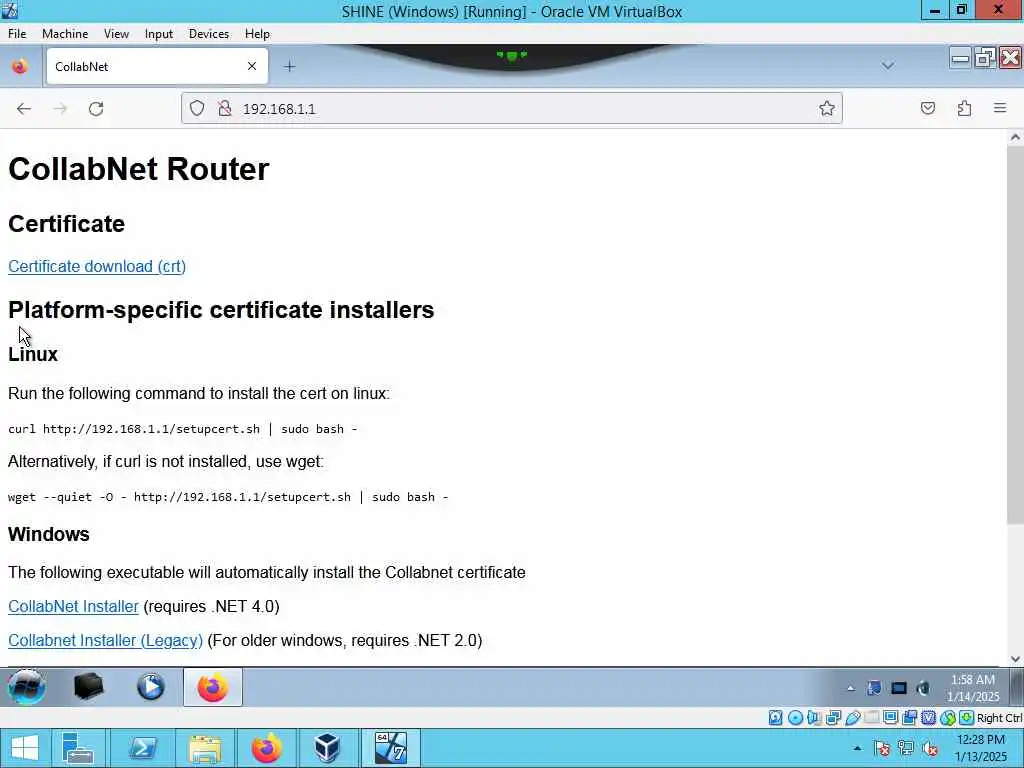Screen dimensions: 1024x768
Task: Open the Firefox extensions puzzle icon
Action: coord(965,108)
